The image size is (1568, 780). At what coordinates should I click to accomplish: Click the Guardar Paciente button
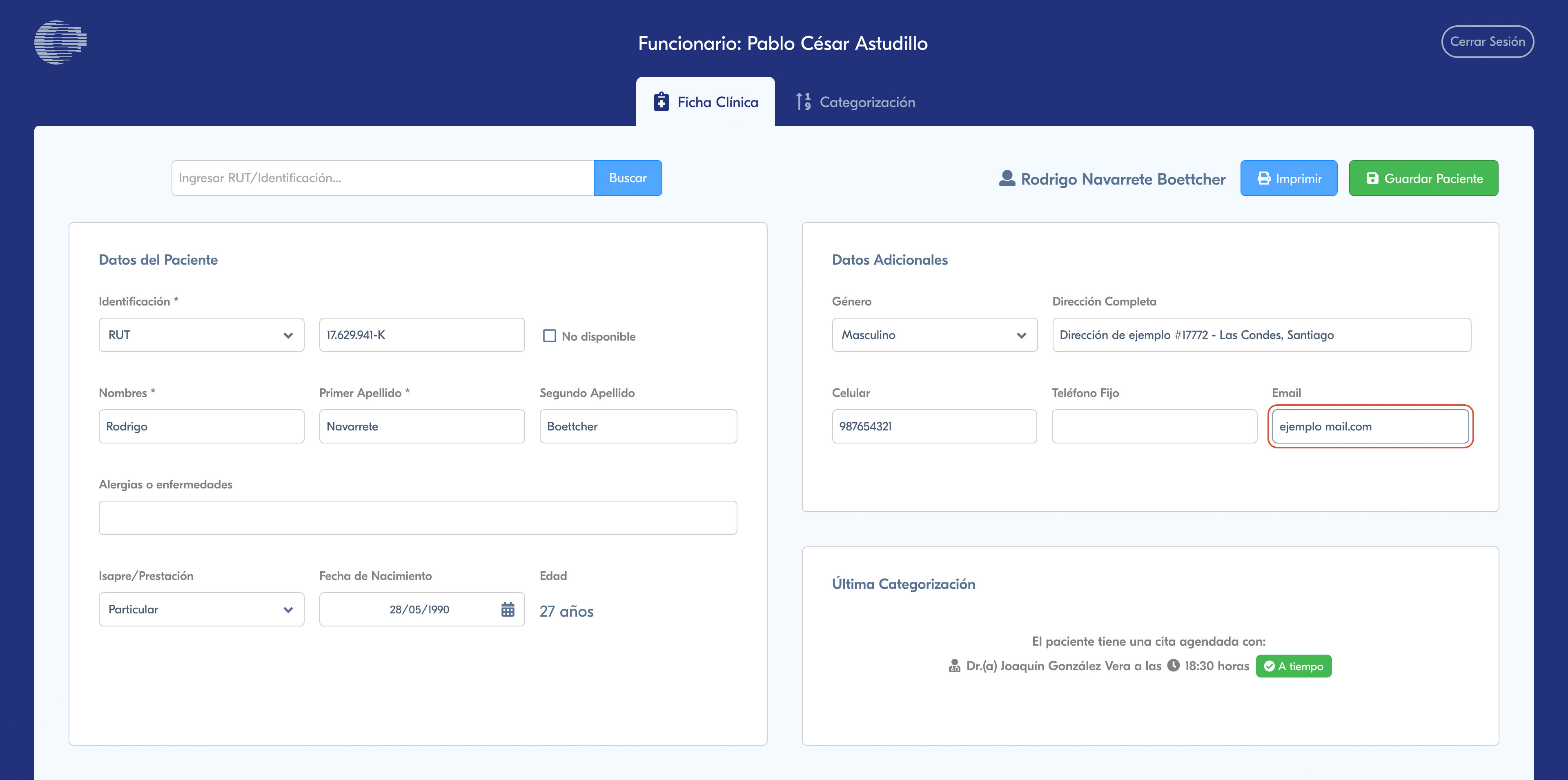[1423, 178]
